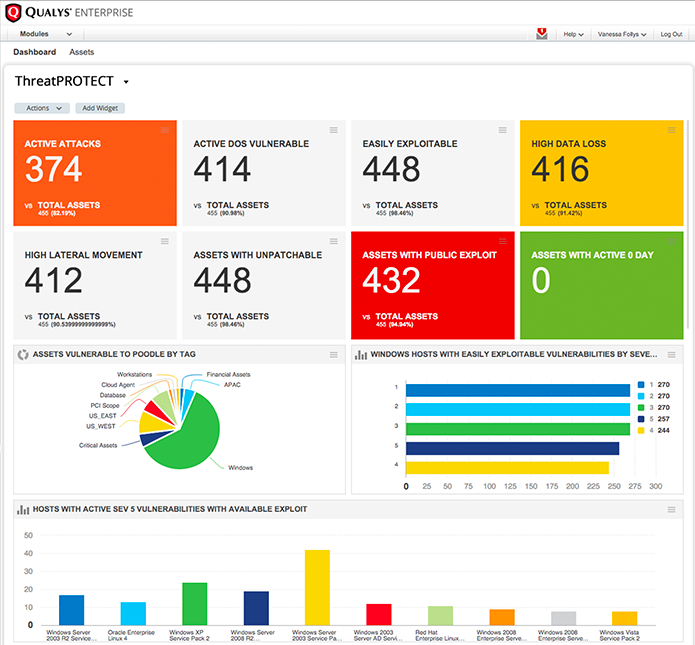
Task: Click the 'Workstations' pie label
Action: (x=134, y=375)
